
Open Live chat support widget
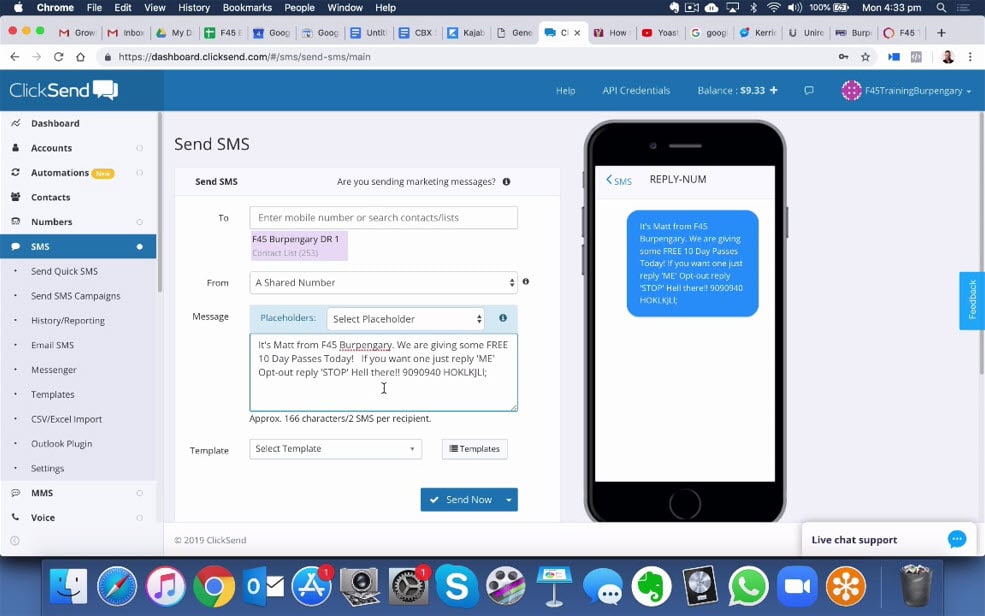[x=889, y=539]
